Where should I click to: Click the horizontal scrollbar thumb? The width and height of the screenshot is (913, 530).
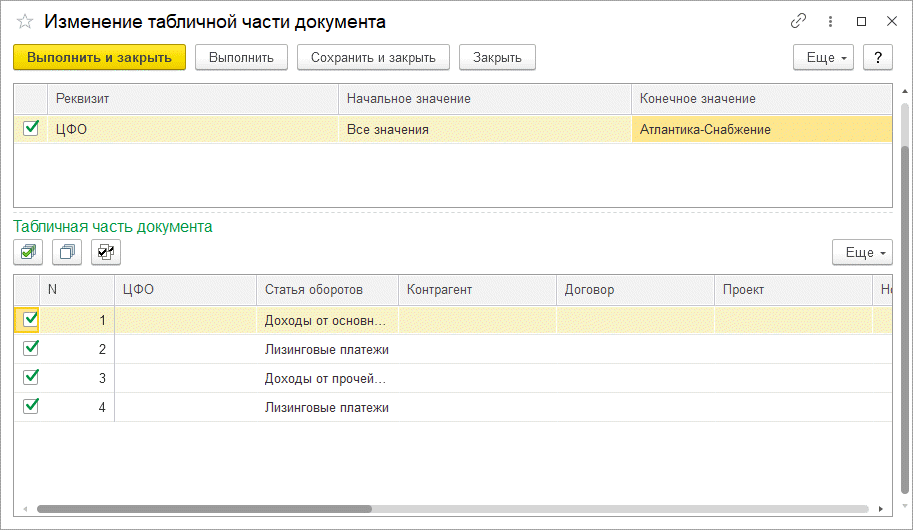click(200, 509)
